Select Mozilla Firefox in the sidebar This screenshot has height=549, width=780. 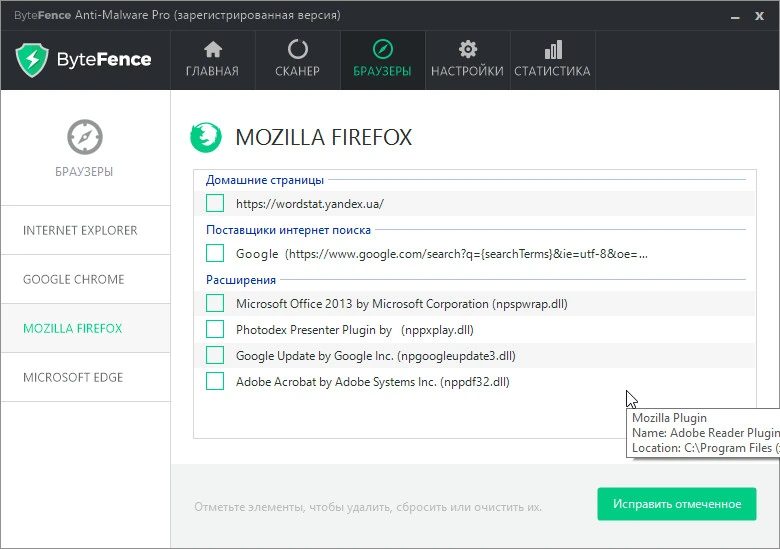86,328
